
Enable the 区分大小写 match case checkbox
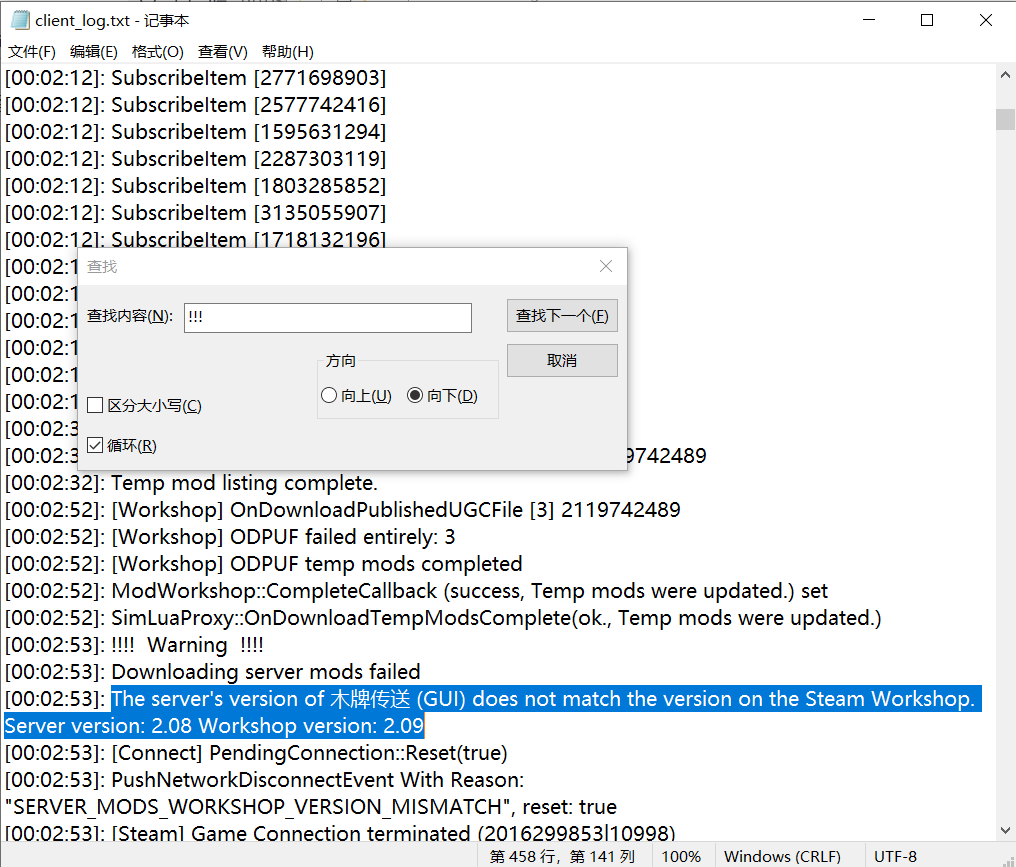tap(96, 405)
